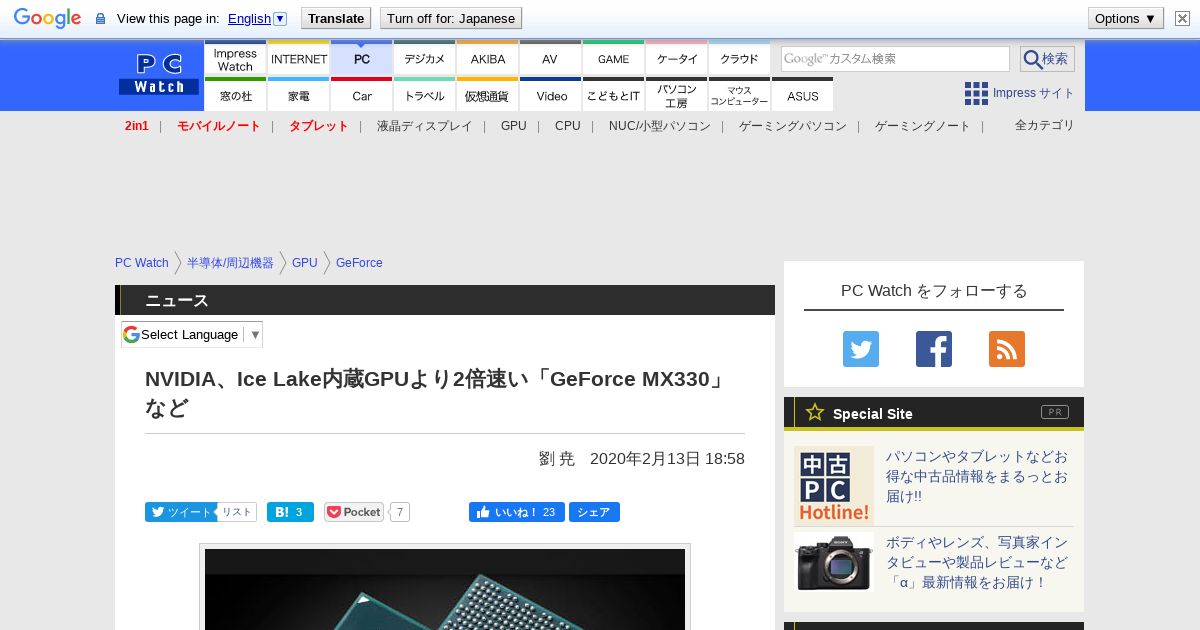This screenshot has width=1200, height=630.
Task: Click the PC Watch logo
Action: coord(159,74)
